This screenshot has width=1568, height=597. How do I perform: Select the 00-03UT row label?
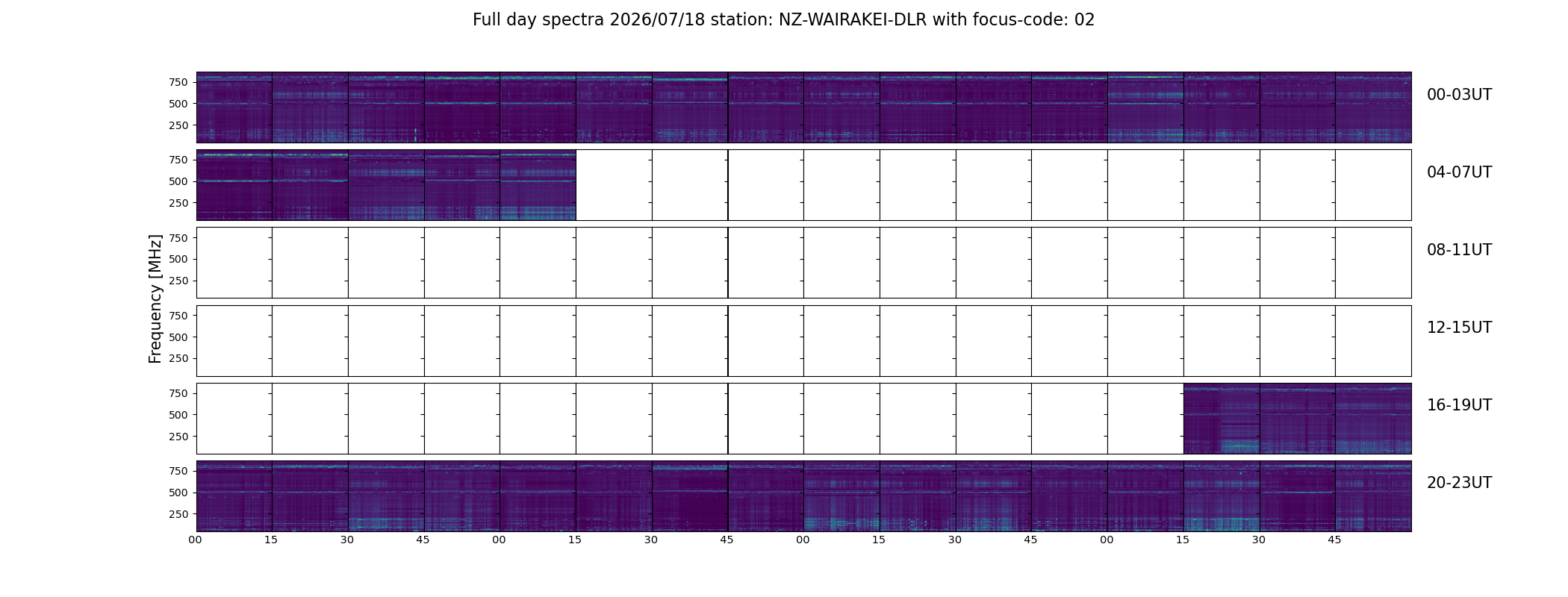pyautogui.click(x=1459, y=95)
